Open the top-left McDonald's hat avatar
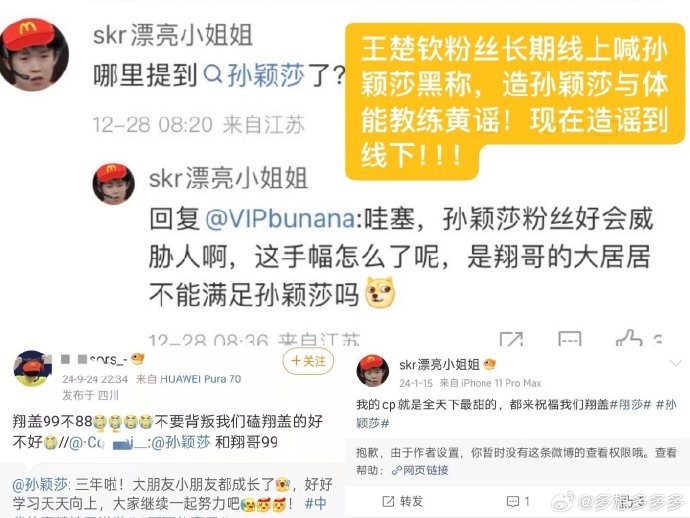Image resolution: width=690 pixels, height=518 pixels. [34, 54]
